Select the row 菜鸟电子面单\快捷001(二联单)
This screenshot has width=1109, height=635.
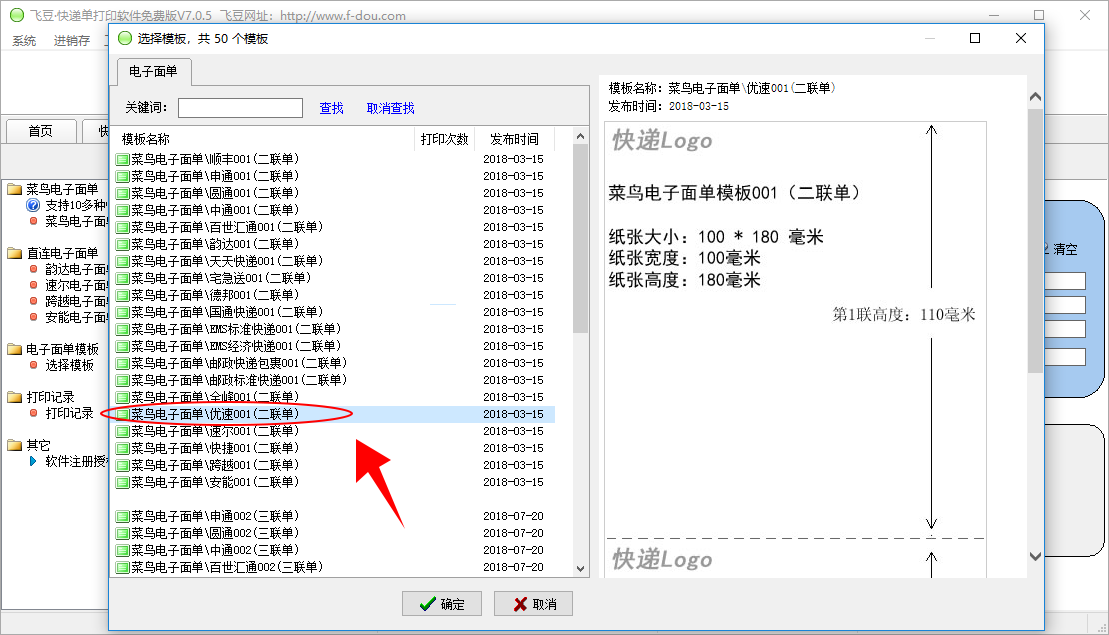335,448
